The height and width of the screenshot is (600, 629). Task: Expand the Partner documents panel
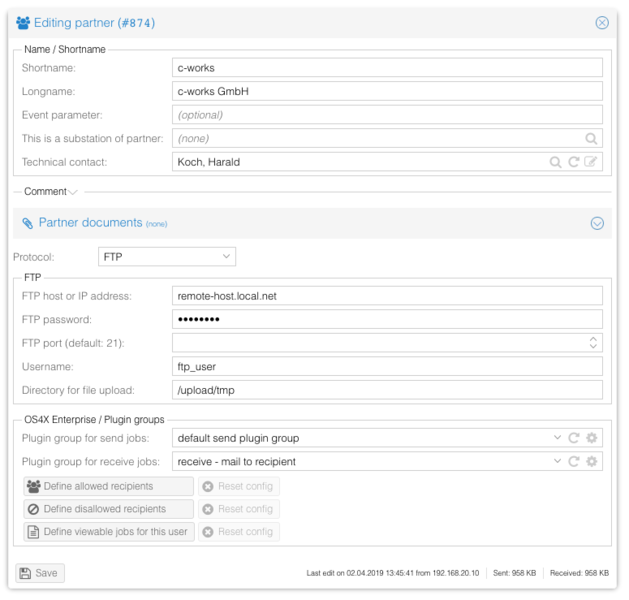597,223
